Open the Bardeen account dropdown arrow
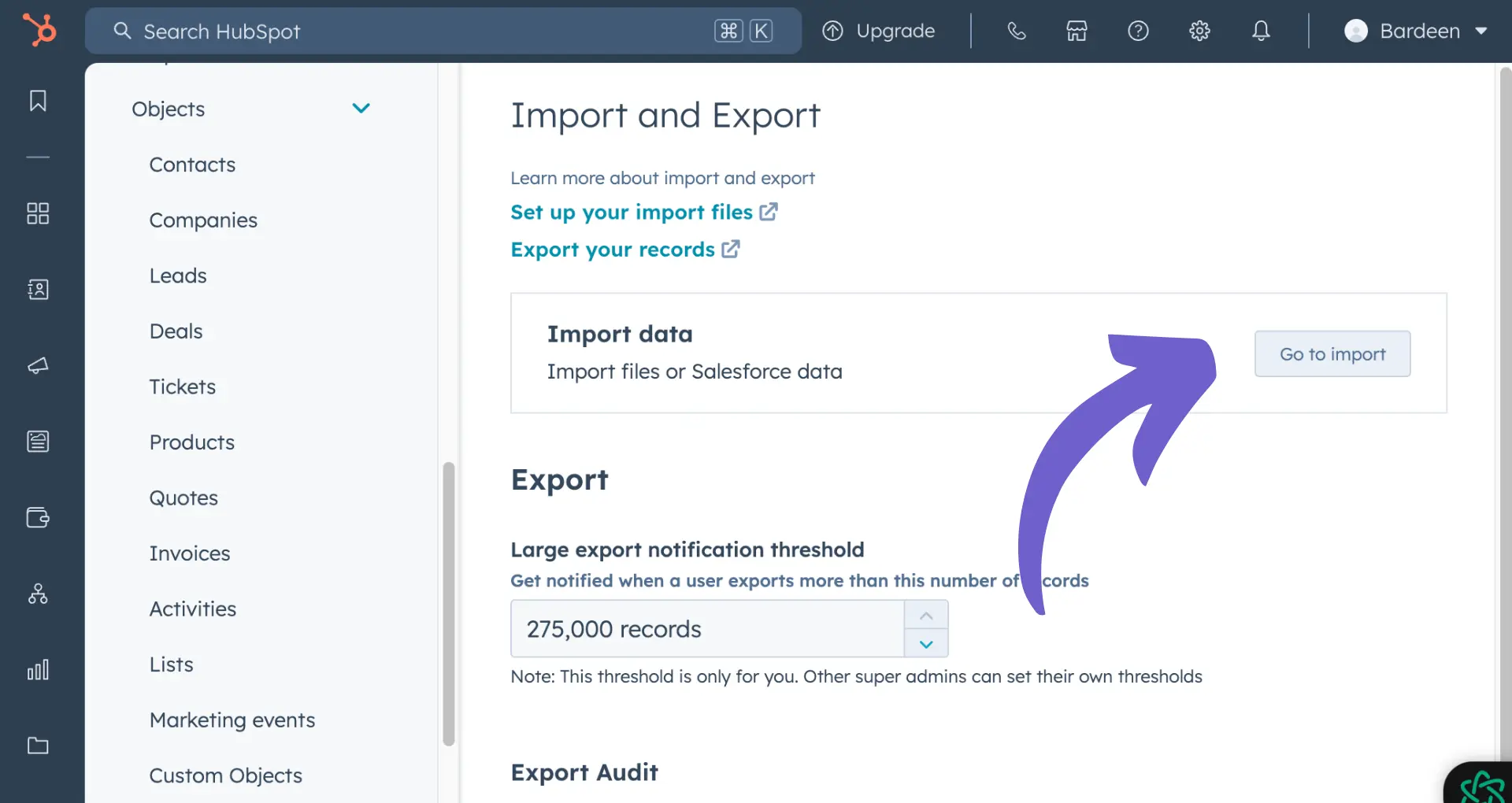The image size is (1512, 803). pyautogui.click(x=1480, y=31)
